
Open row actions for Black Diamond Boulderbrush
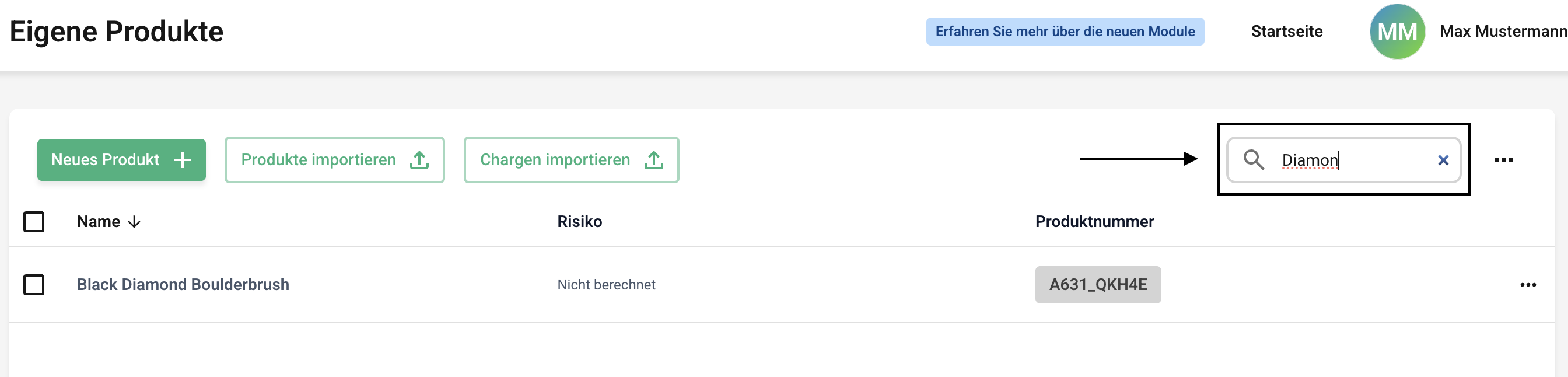1528,285
